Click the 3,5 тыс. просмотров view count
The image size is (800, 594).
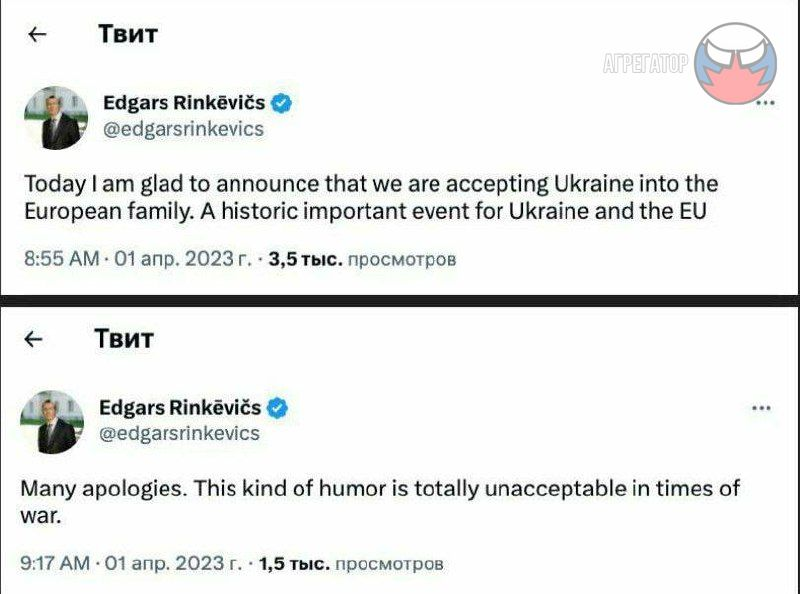tap(363, 259)
